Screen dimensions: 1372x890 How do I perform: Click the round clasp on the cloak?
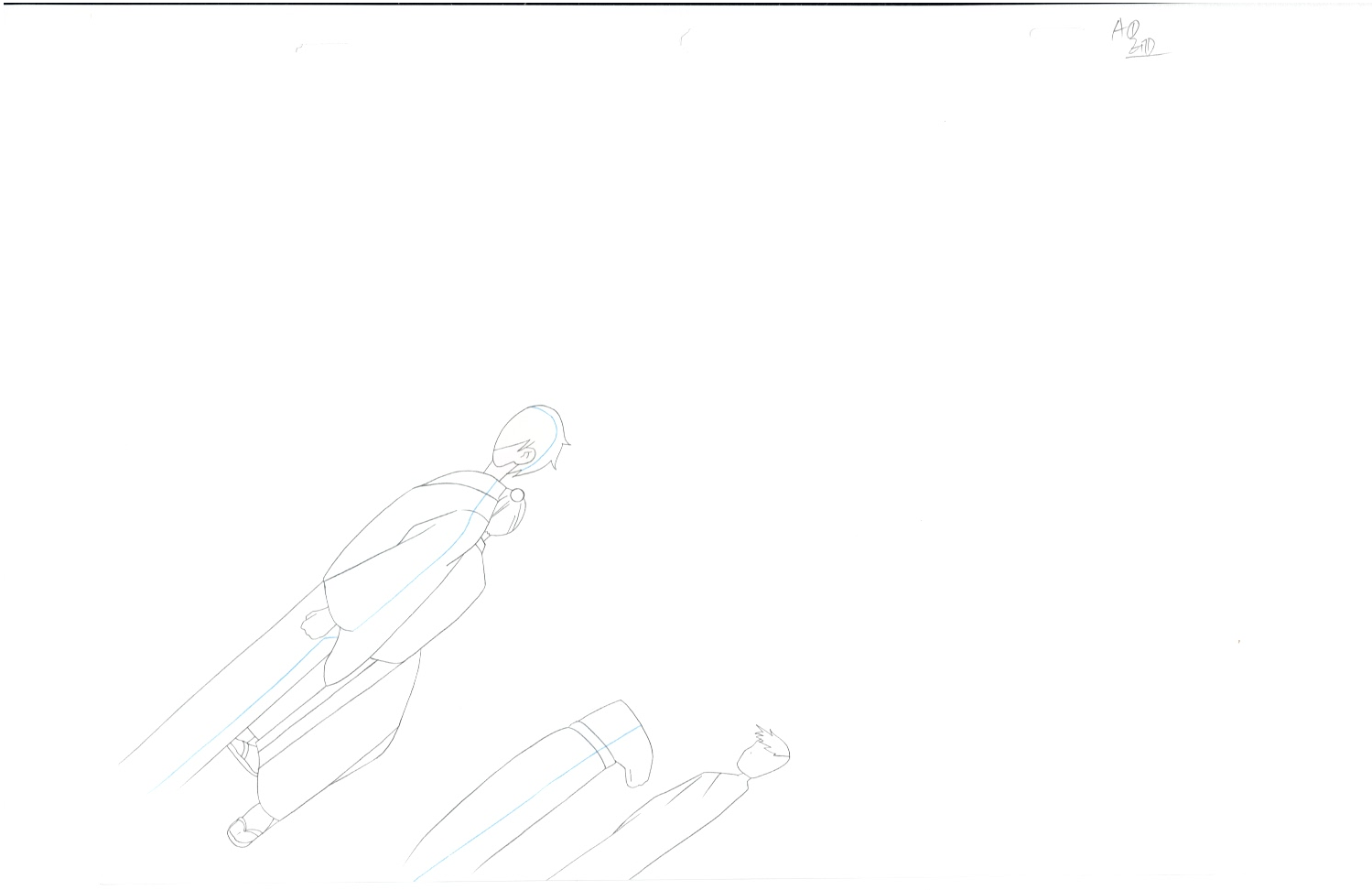[x=517, y=495]
